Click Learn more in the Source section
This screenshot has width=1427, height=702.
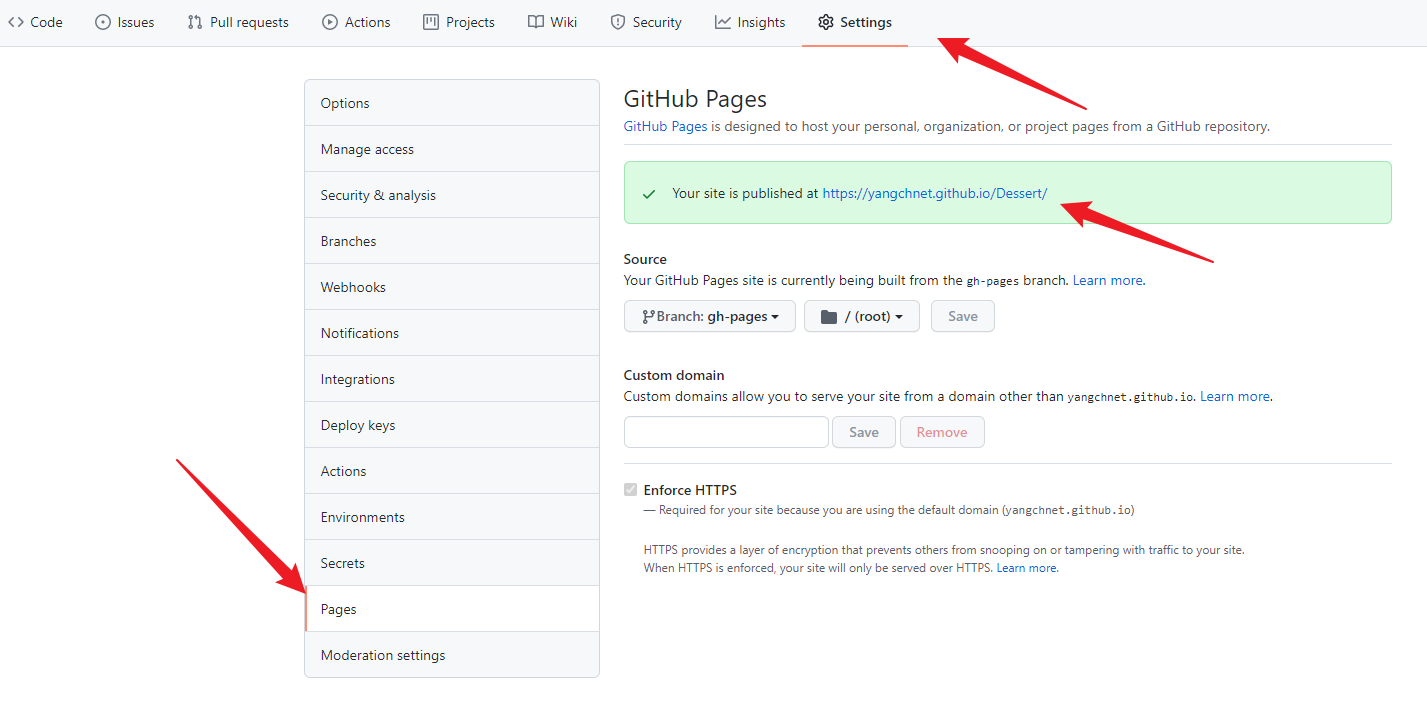[x=1108, y=280]
